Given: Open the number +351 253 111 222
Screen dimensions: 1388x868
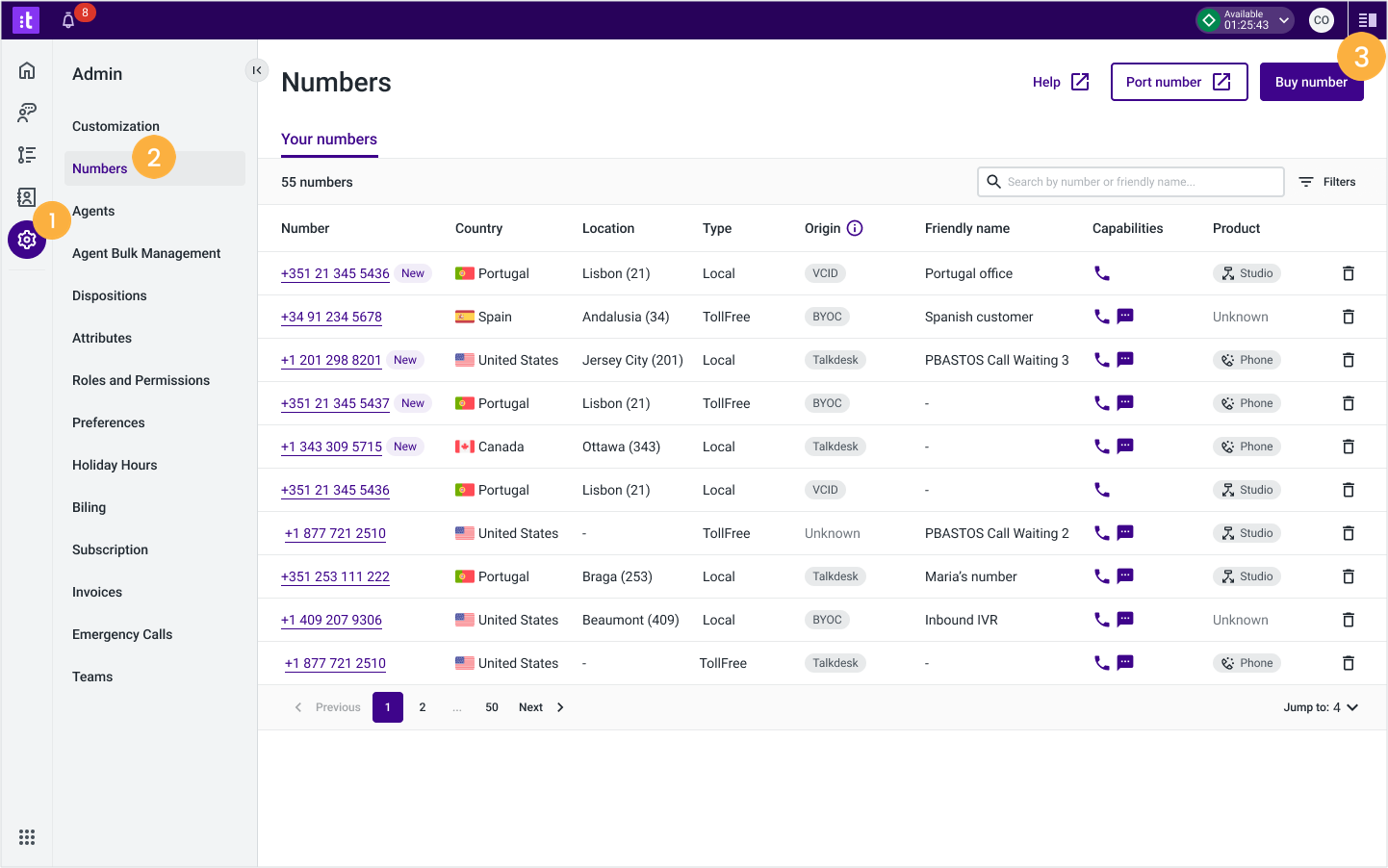Looking at the screenshot, I should 335,575.
